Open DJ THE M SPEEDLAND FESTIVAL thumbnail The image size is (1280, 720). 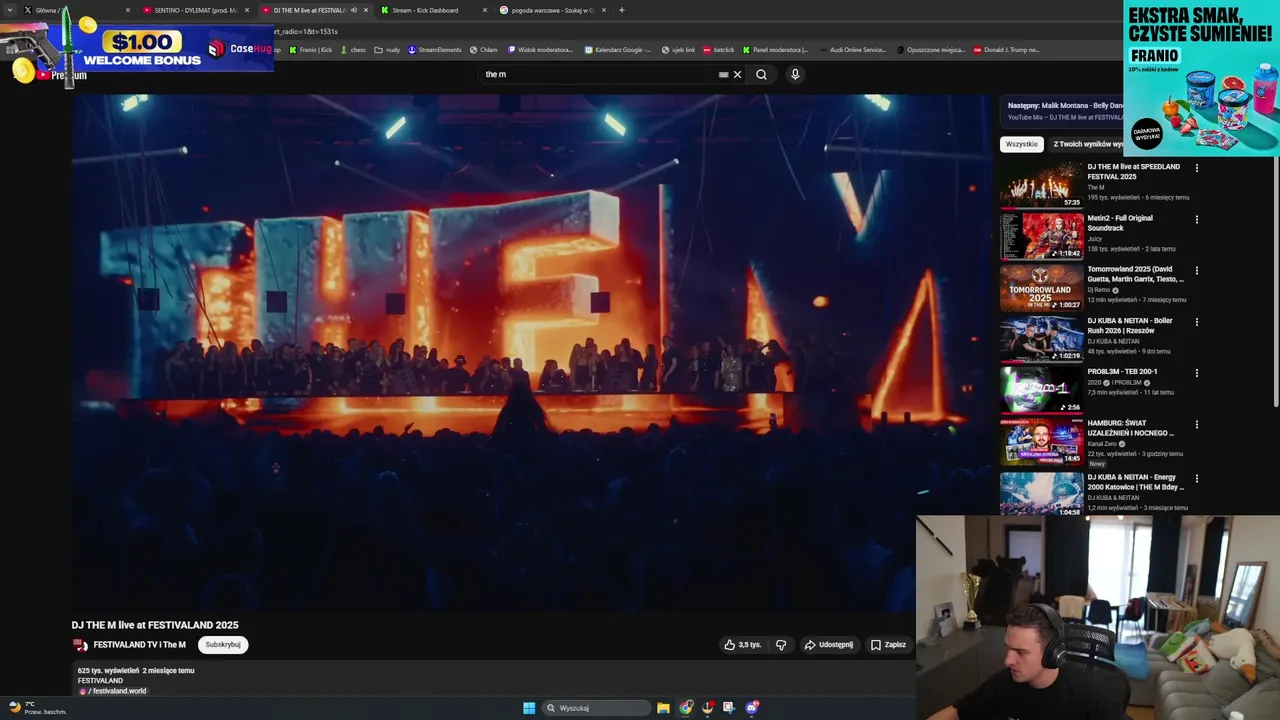click(x=1041, y=184)
